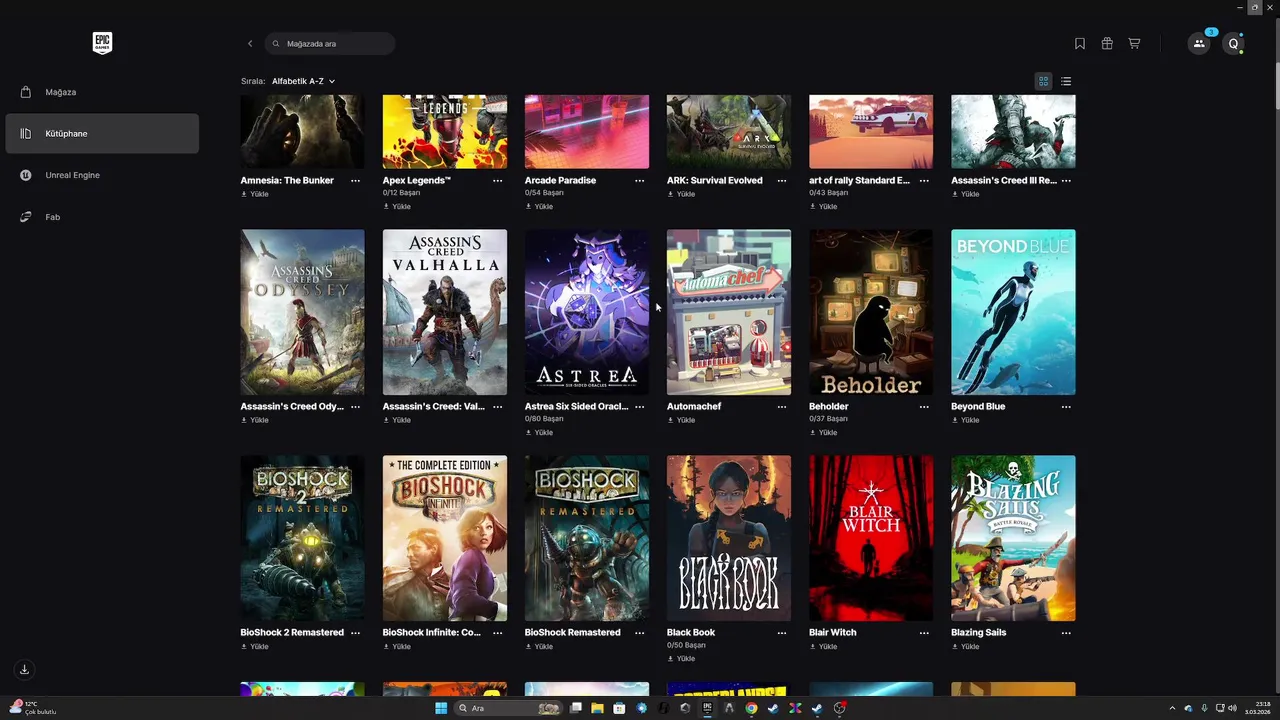
Task: Open options menu for Apex Legends
Action: pos(497,181)
